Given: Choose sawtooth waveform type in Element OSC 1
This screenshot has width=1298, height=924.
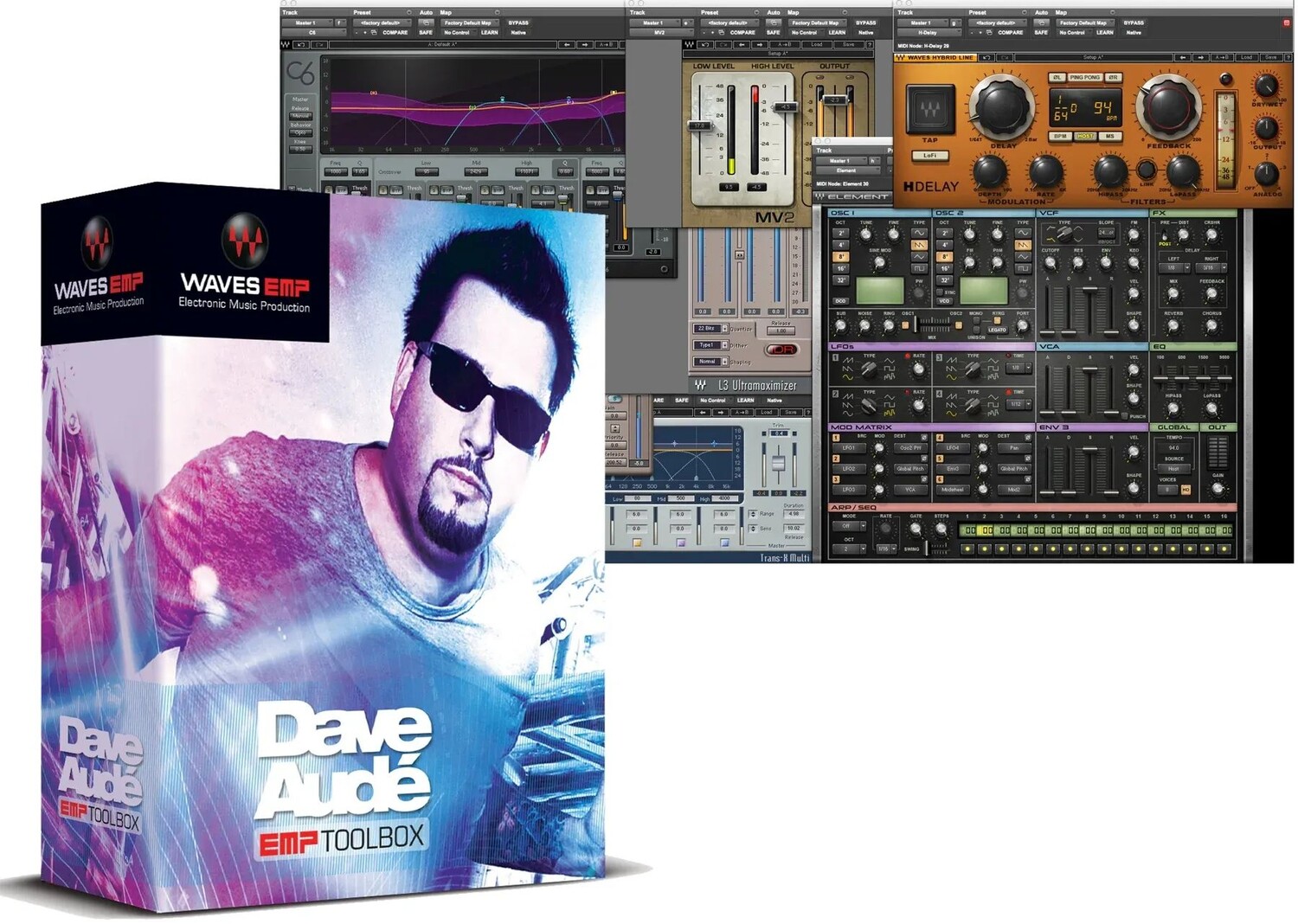Looking at the screenshot, I should [919, 246].
